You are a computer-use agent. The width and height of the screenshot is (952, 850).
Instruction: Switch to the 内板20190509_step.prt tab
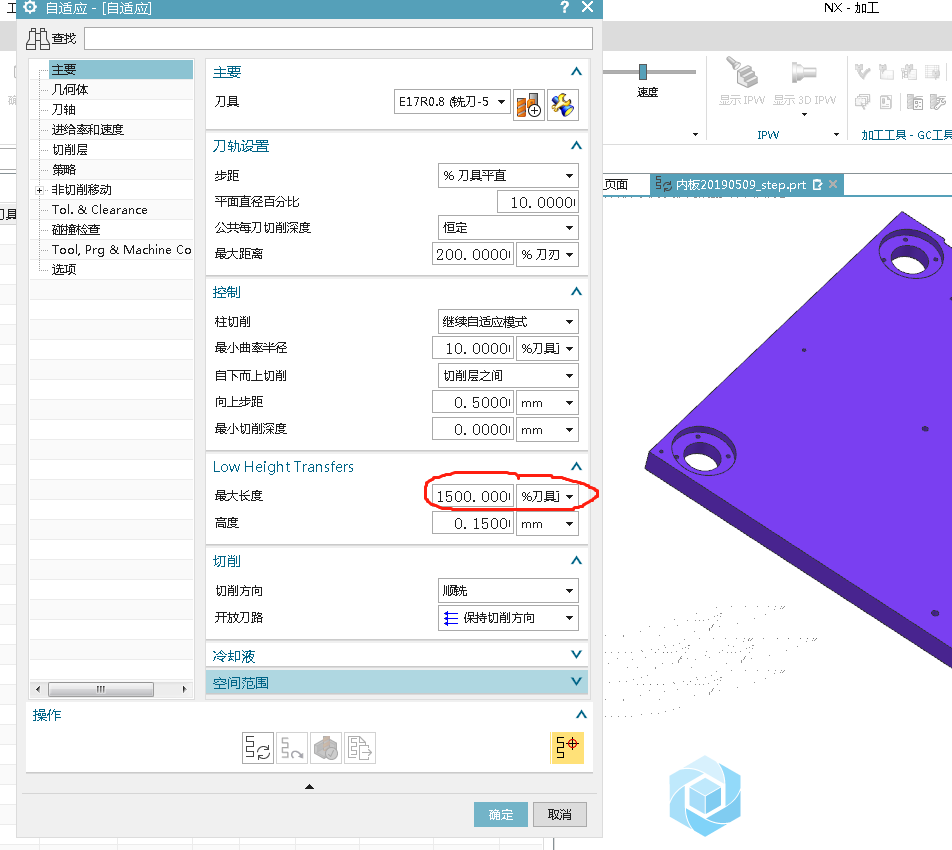pyautogui.click(x=741, y=185)
